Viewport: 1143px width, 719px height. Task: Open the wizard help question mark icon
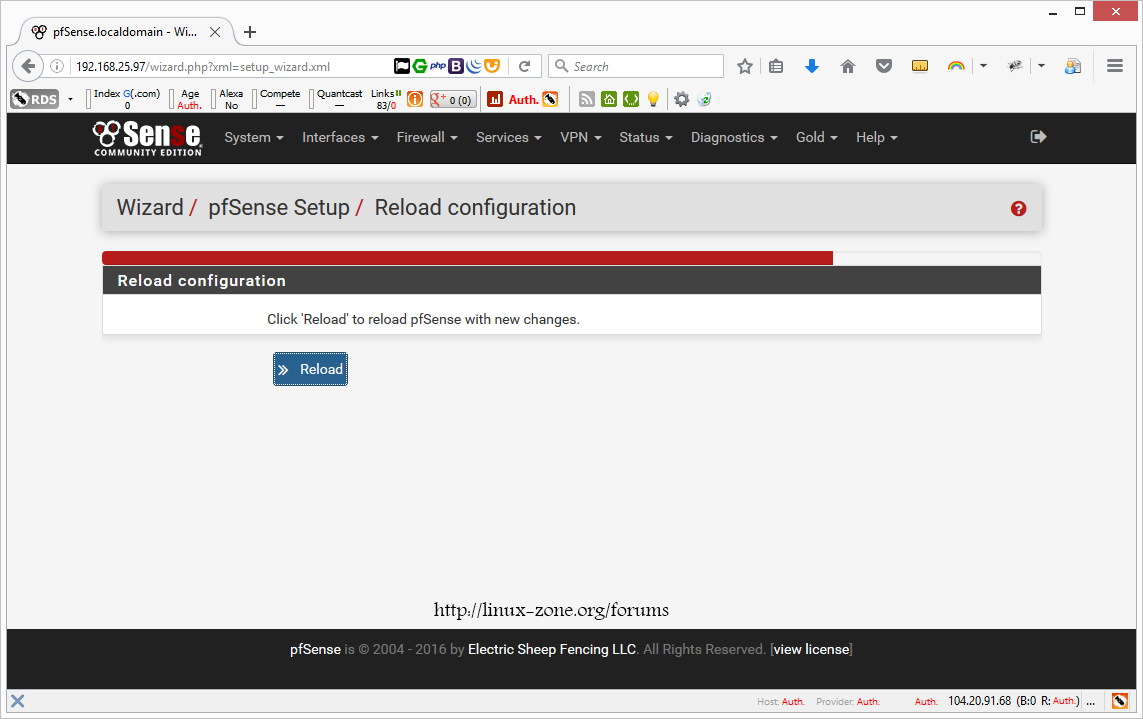[1018, 209]
